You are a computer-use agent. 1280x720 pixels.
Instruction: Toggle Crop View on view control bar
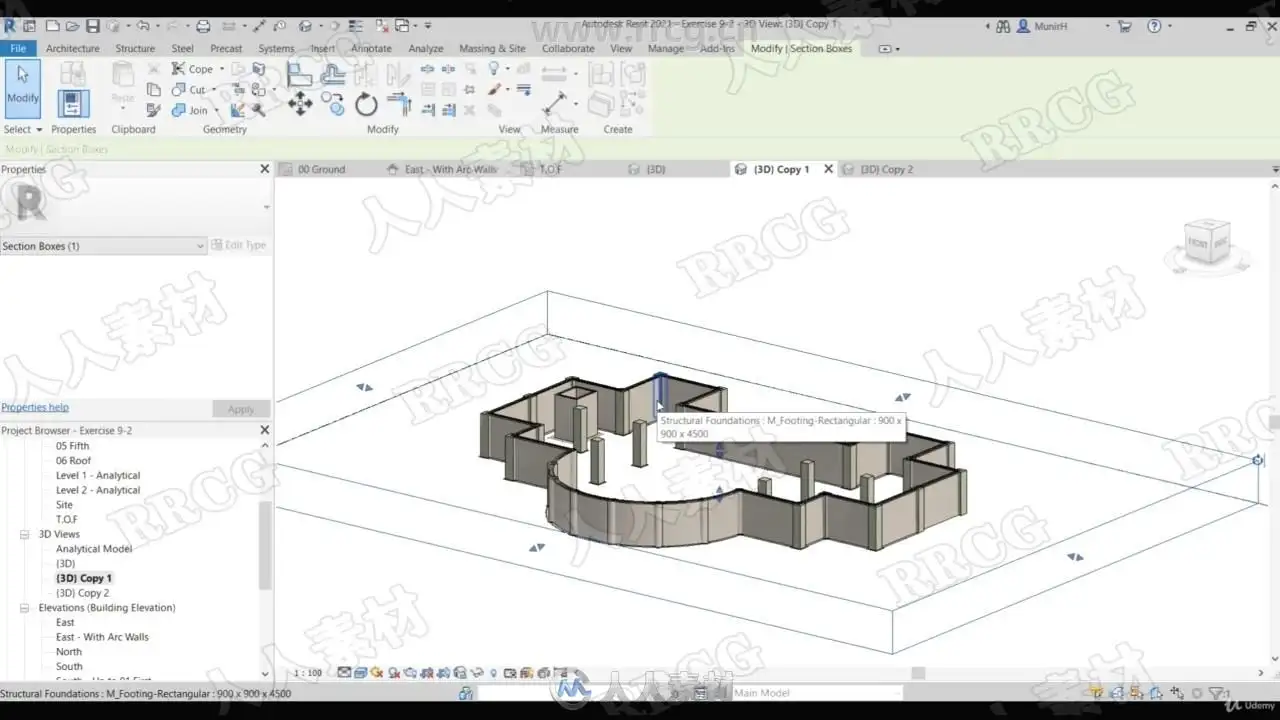pos(427,673)
